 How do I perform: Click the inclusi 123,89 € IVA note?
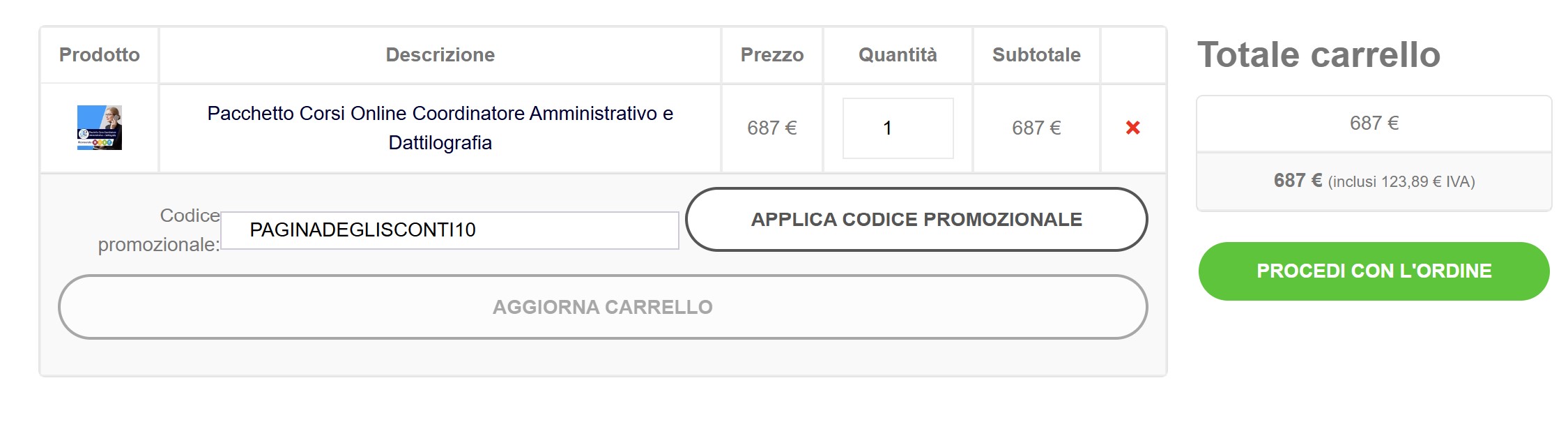click(1401, 182)
